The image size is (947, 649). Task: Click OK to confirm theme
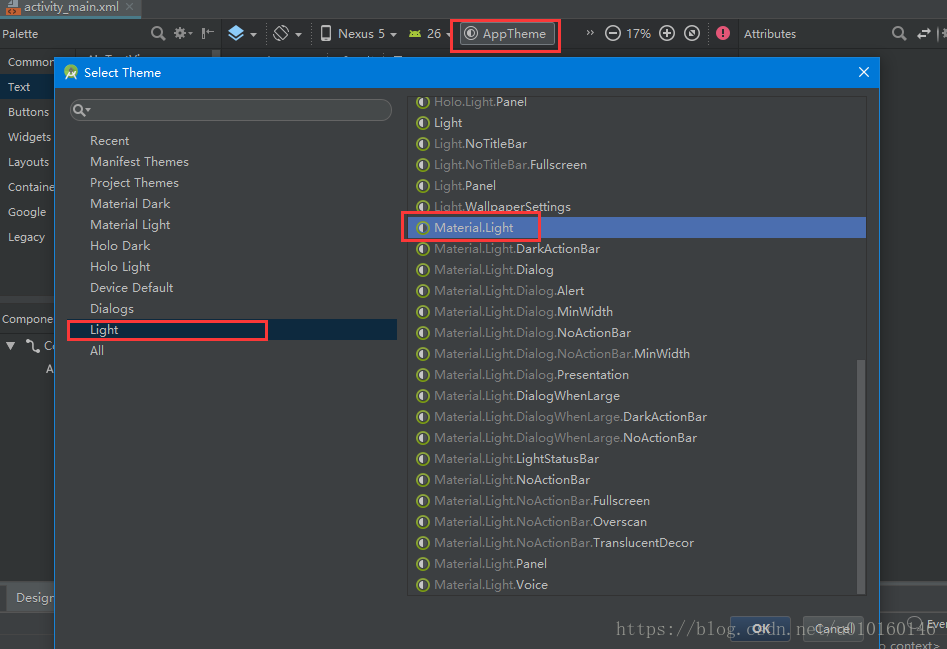tap(760, 628)
